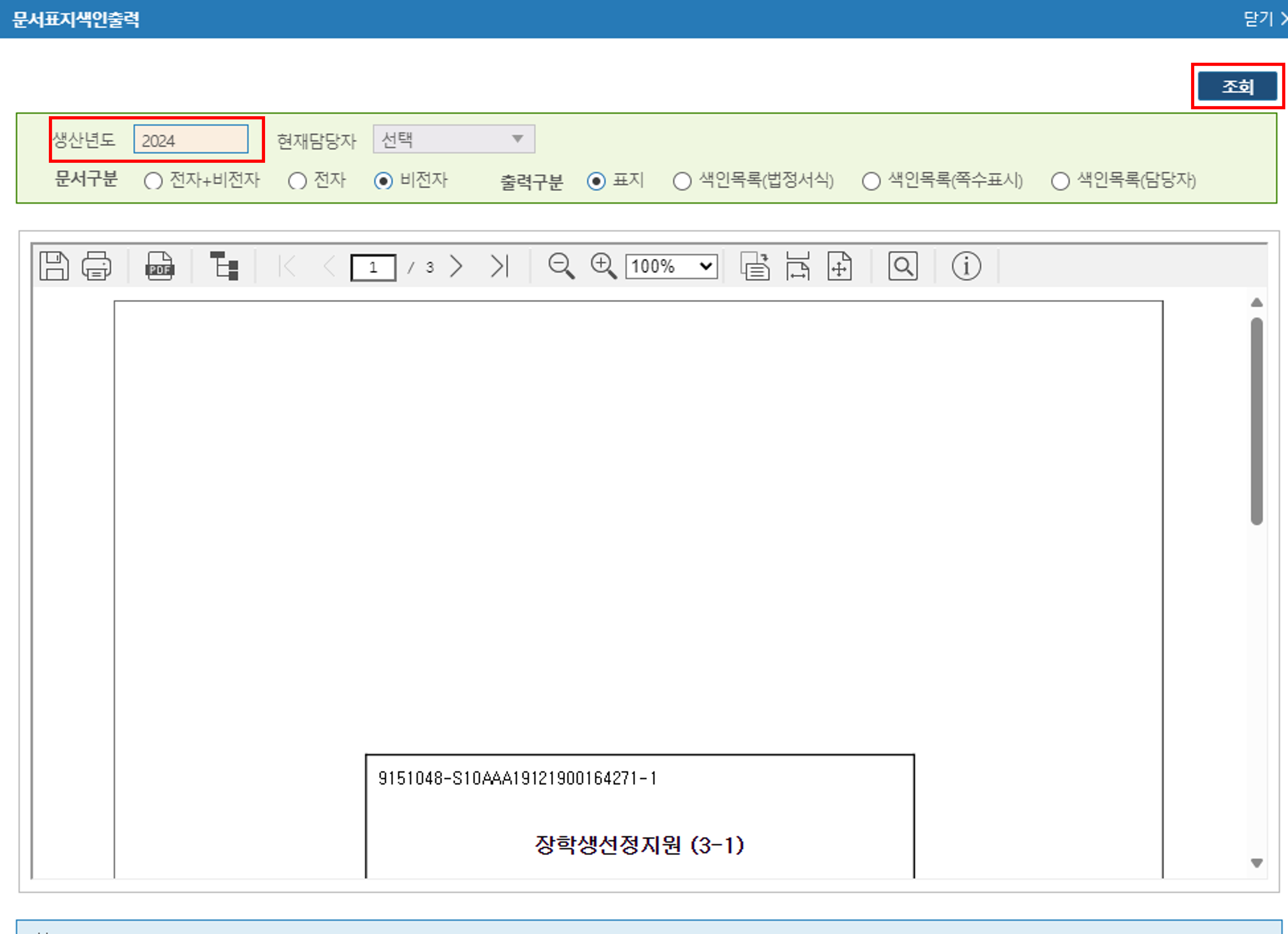Screen dimensions: 1288x934
Task: Open the 현재담당자 선택 dropdown
Action: tap(454, 139)
